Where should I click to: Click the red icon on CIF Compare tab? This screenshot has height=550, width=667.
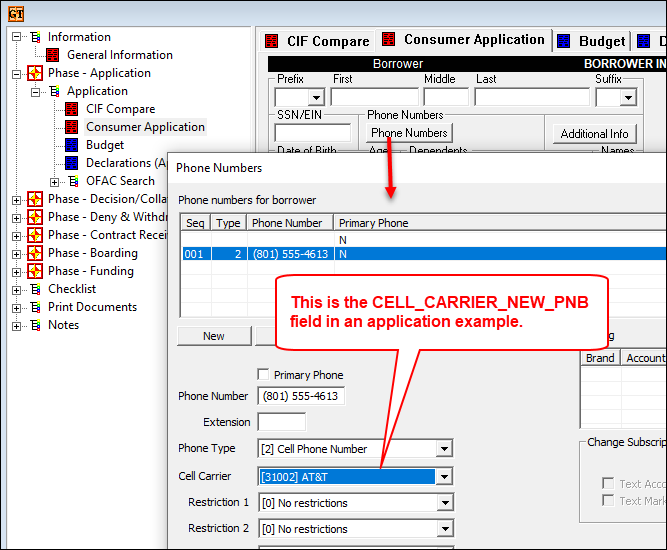[271, 41]
